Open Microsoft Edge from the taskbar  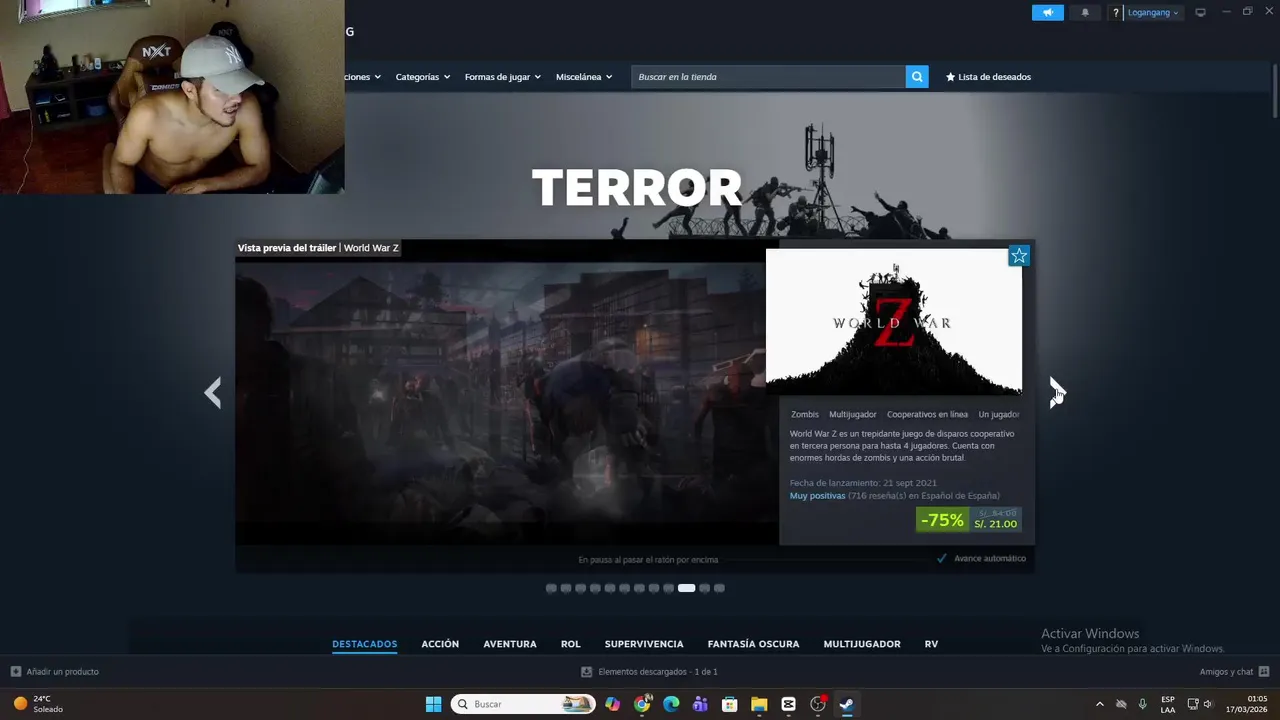pyautogui.click(x=671, y=704)
